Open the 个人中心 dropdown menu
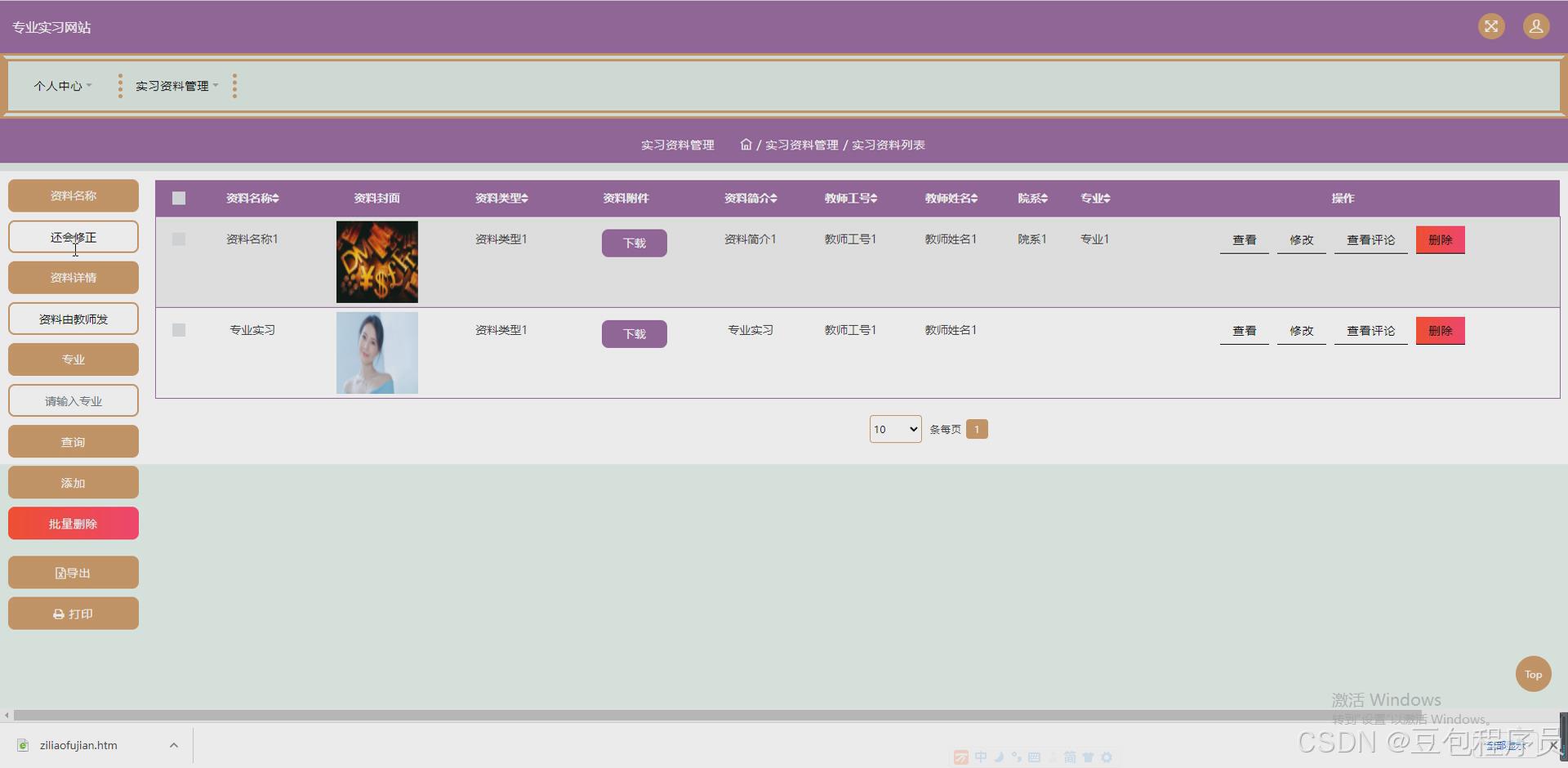 62,85
